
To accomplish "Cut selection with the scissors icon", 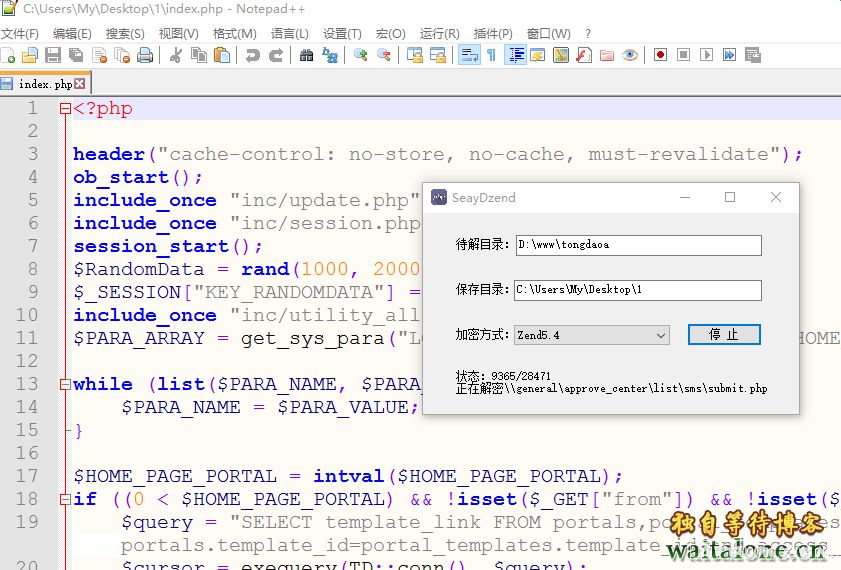I will 175,55.
